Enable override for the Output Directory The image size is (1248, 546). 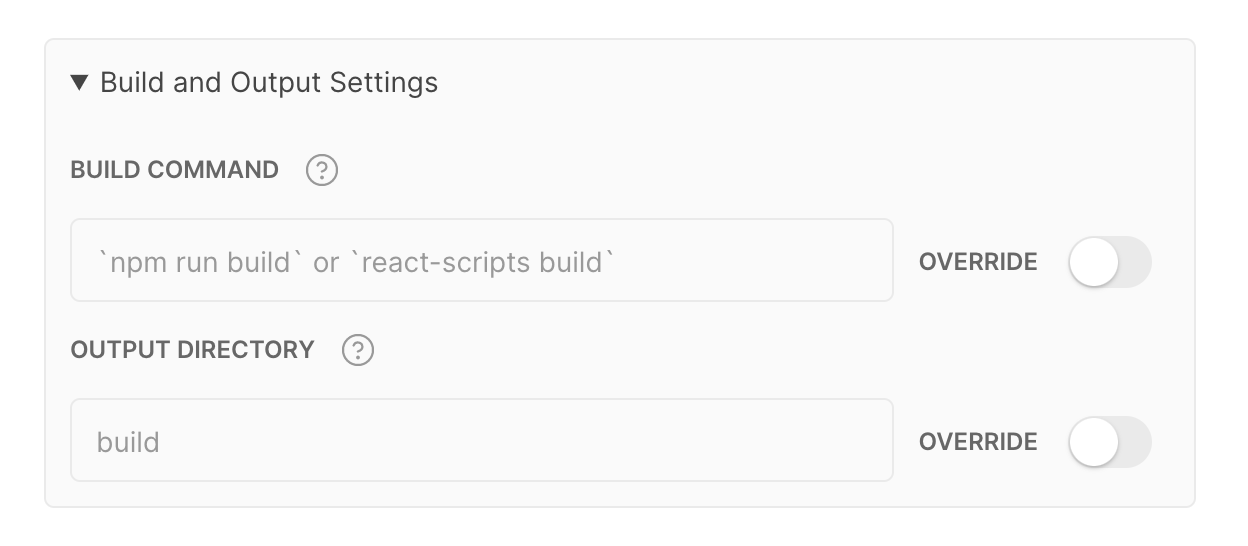click(x=1109, y=442)
